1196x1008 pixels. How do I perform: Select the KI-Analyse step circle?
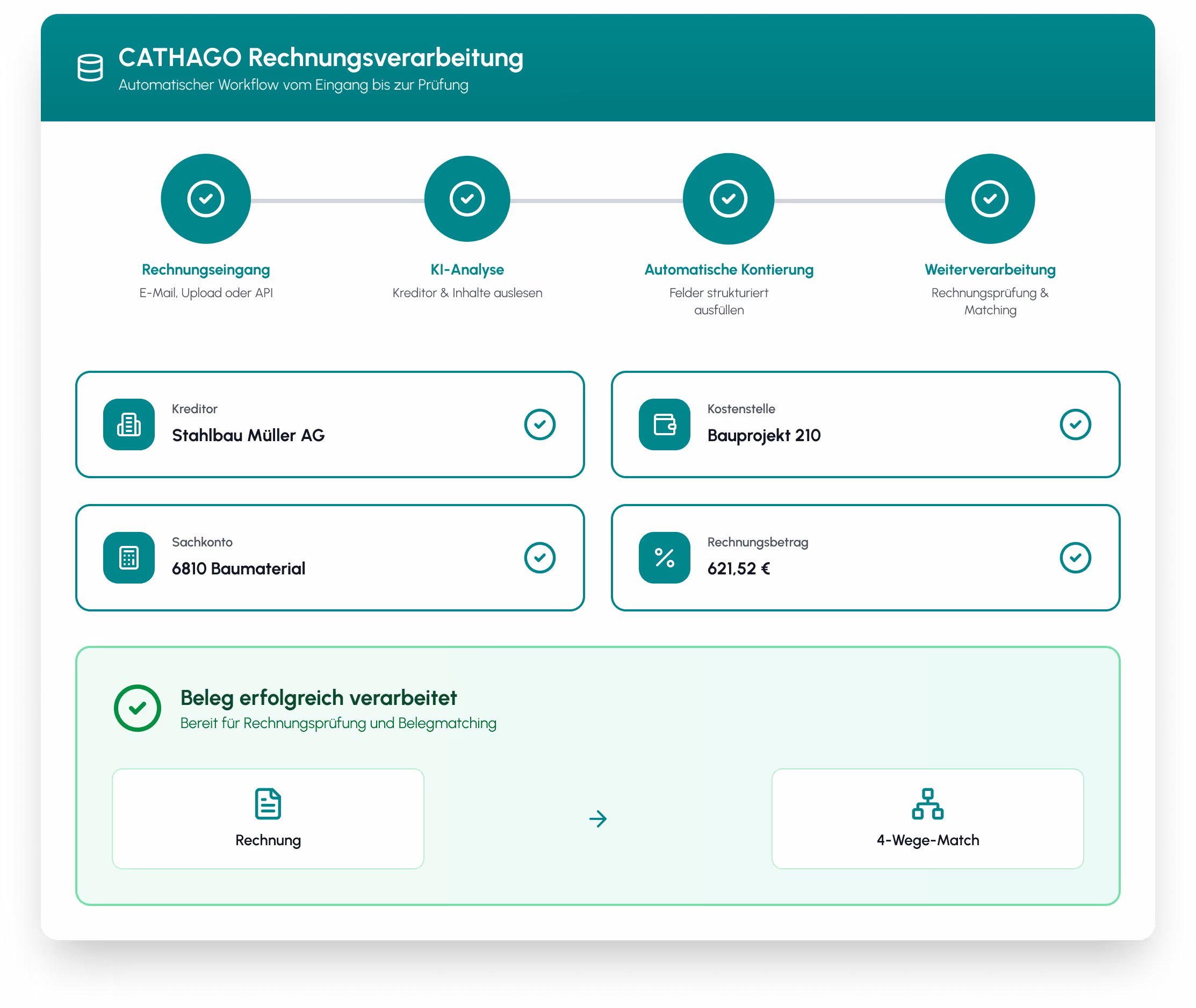[x=467, y=199]
